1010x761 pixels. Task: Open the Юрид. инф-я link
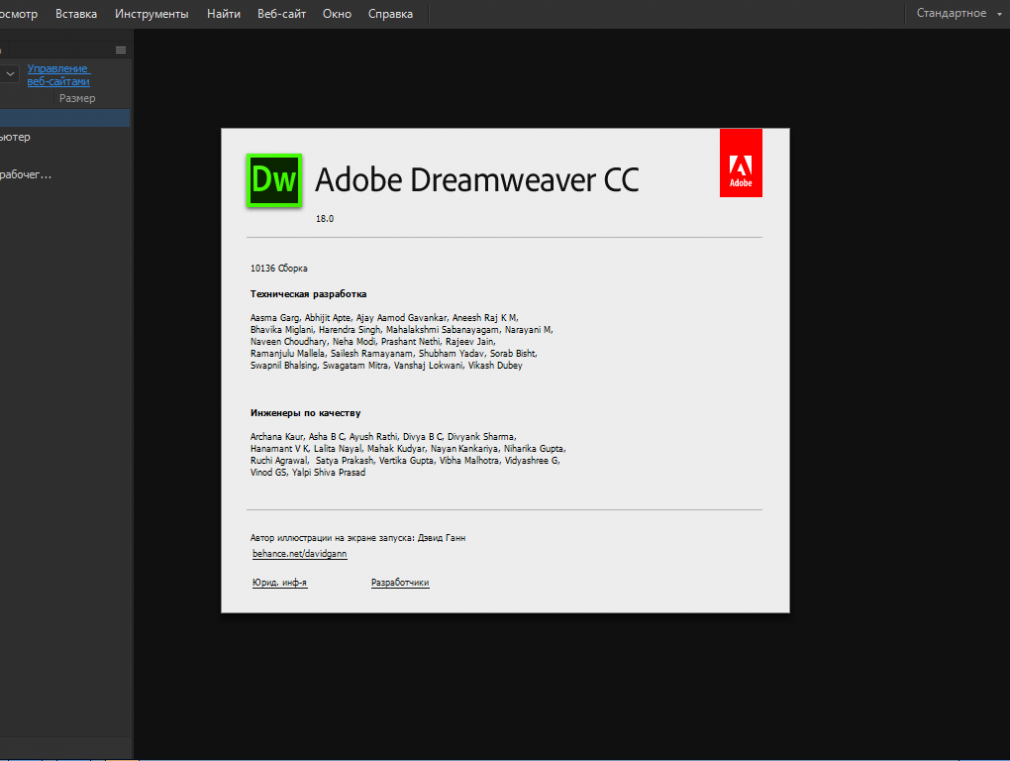point(280,583)
